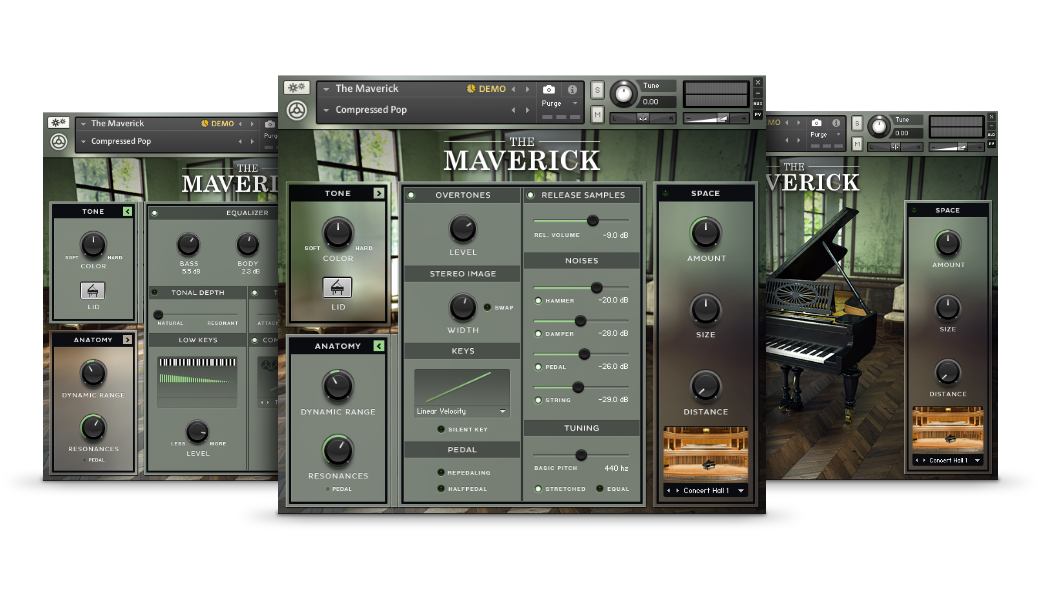Open the info icon in center window header

tap(572, 89)
